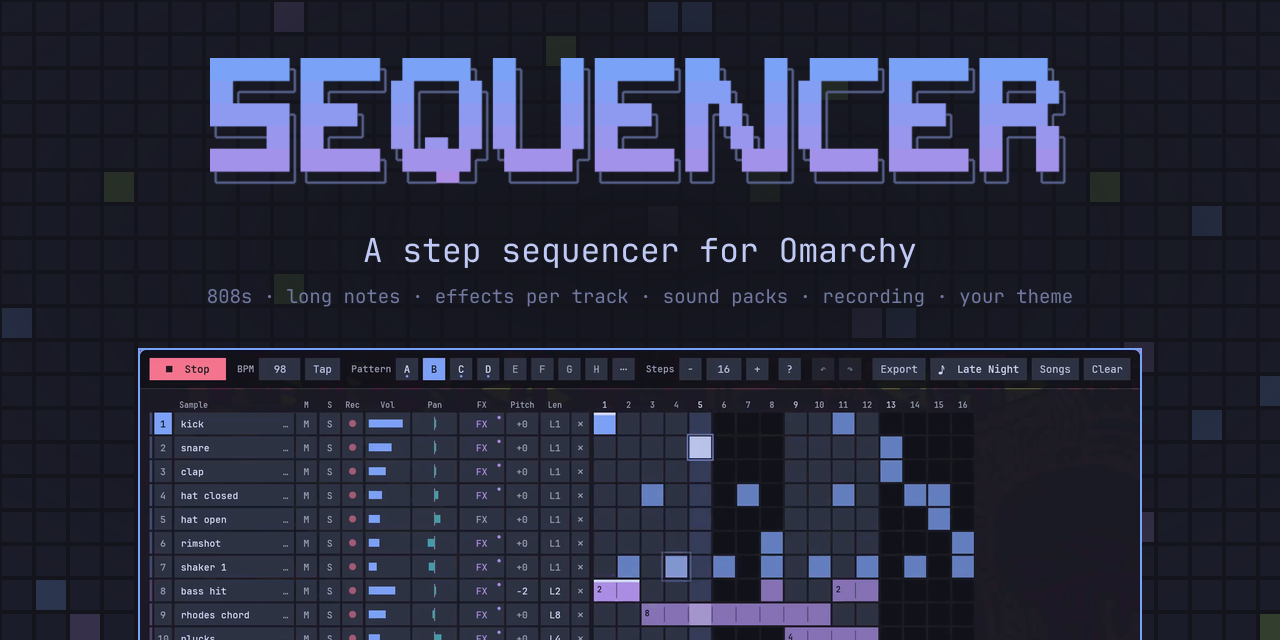Open FX for the kick track
This screenshot has height=640, width=1280.
pos(482,424)
